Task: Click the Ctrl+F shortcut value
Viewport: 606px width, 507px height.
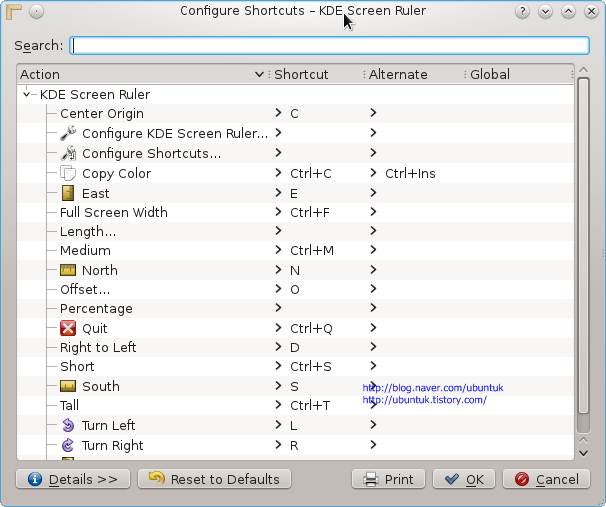Action: 310,212
